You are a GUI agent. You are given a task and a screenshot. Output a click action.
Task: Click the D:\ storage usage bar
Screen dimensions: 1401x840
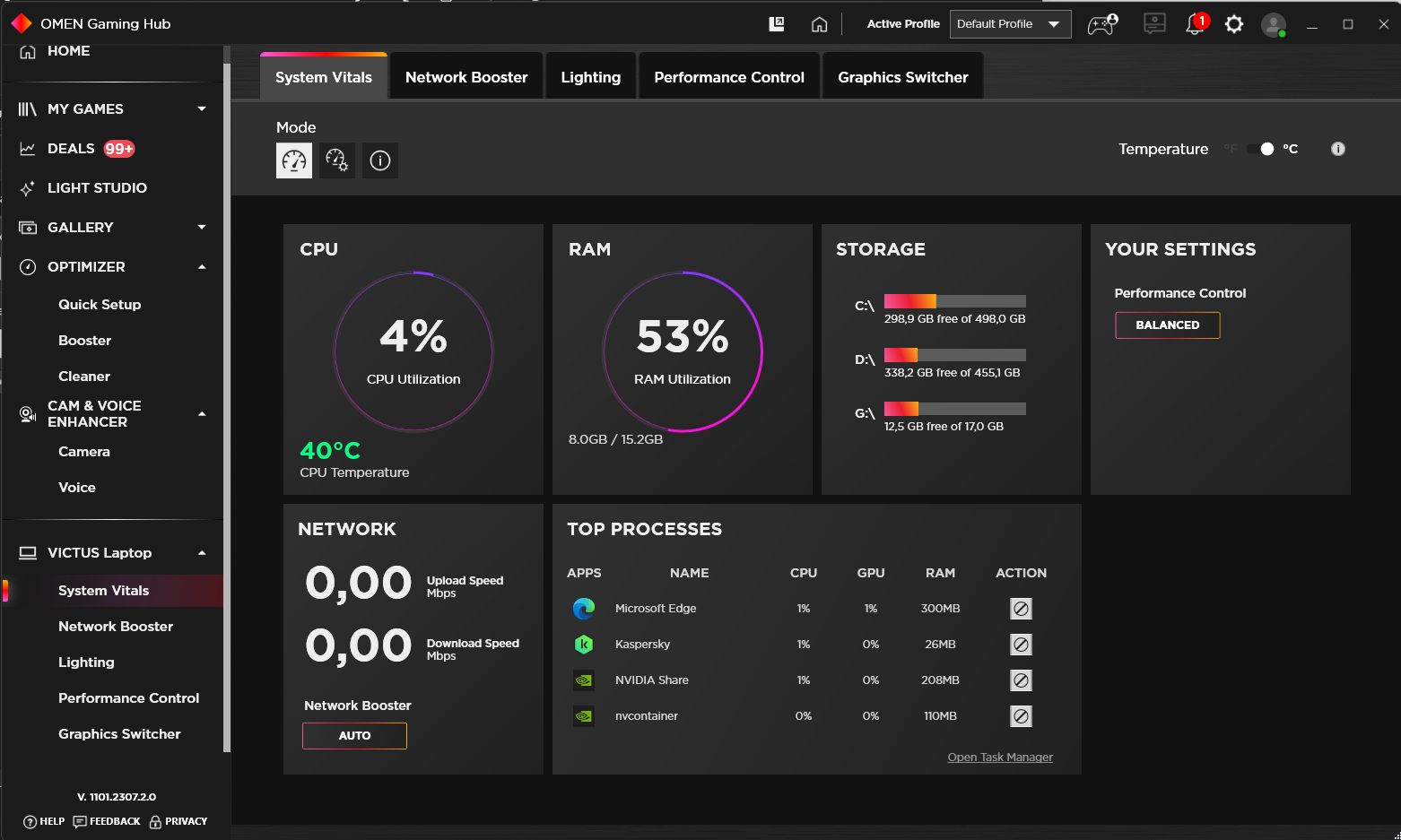[x=954, y=355]
